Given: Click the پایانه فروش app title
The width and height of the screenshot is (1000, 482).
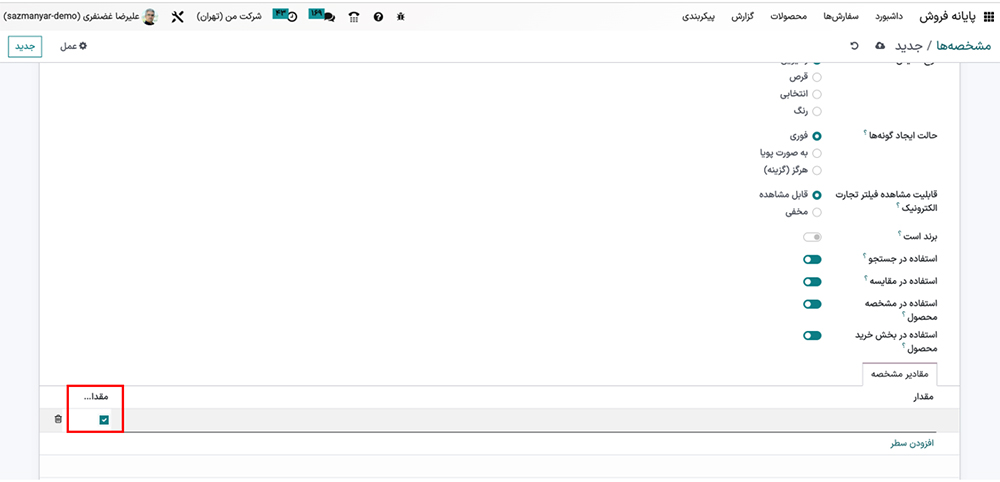Looking at the screenshot, I should click(x=950, y=17).
